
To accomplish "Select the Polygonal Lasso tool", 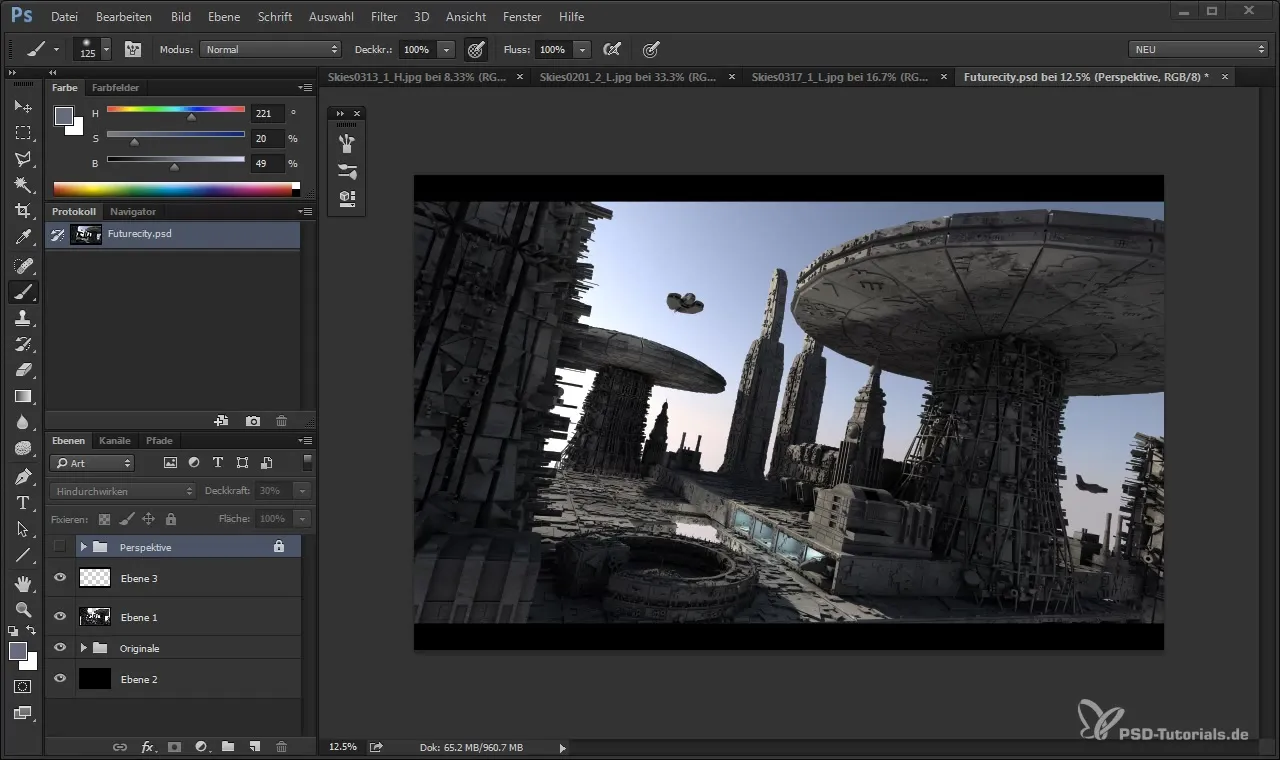I will pyautogui.click(x=23, y=159).
